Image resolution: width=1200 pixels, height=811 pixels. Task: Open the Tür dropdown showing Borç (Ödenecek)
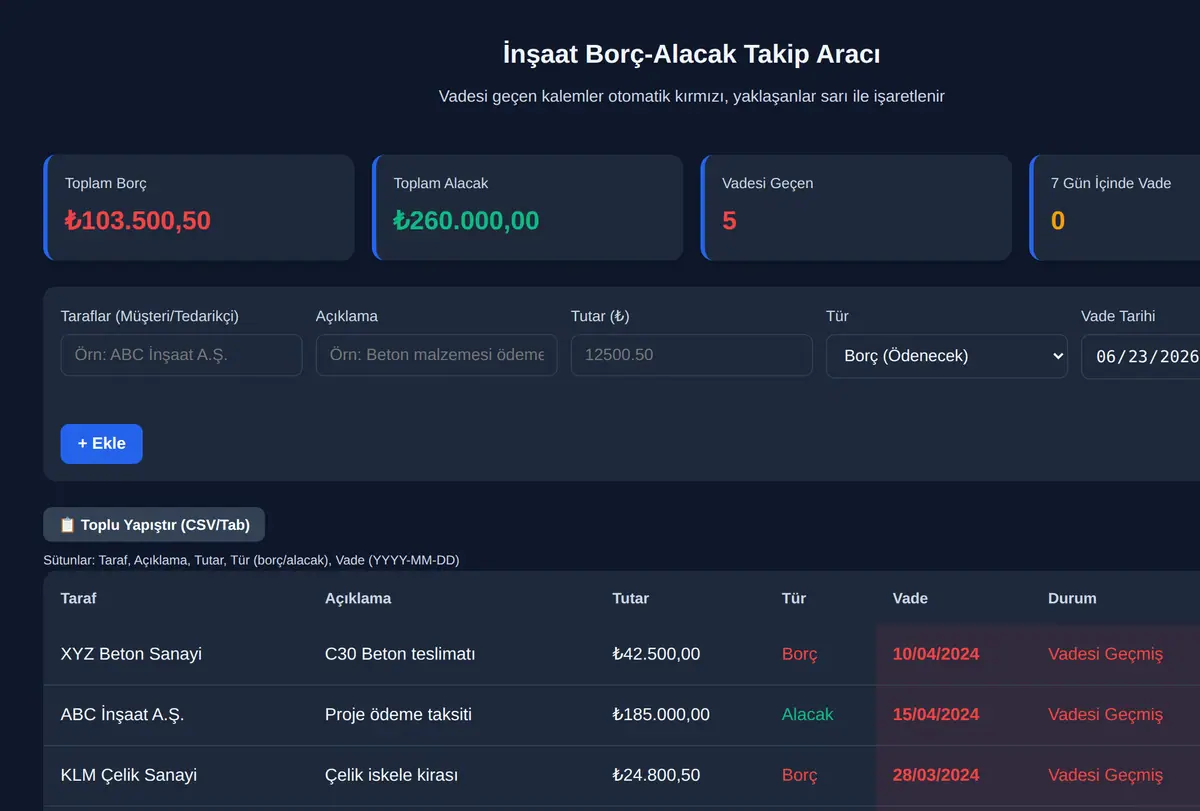pos(947,356)
